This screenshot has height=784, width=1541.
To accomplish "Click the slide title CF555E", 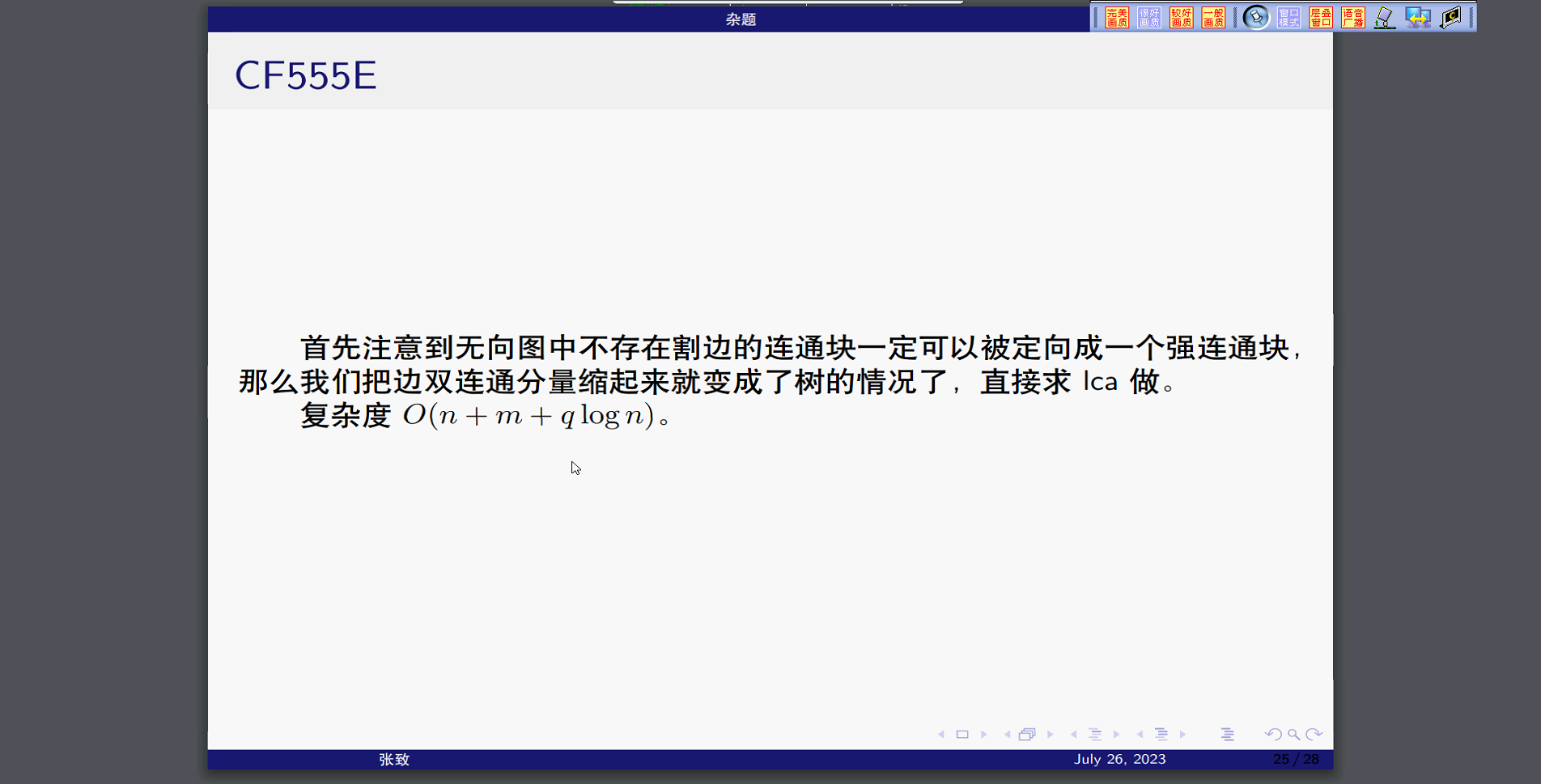I will click(306, 76).
